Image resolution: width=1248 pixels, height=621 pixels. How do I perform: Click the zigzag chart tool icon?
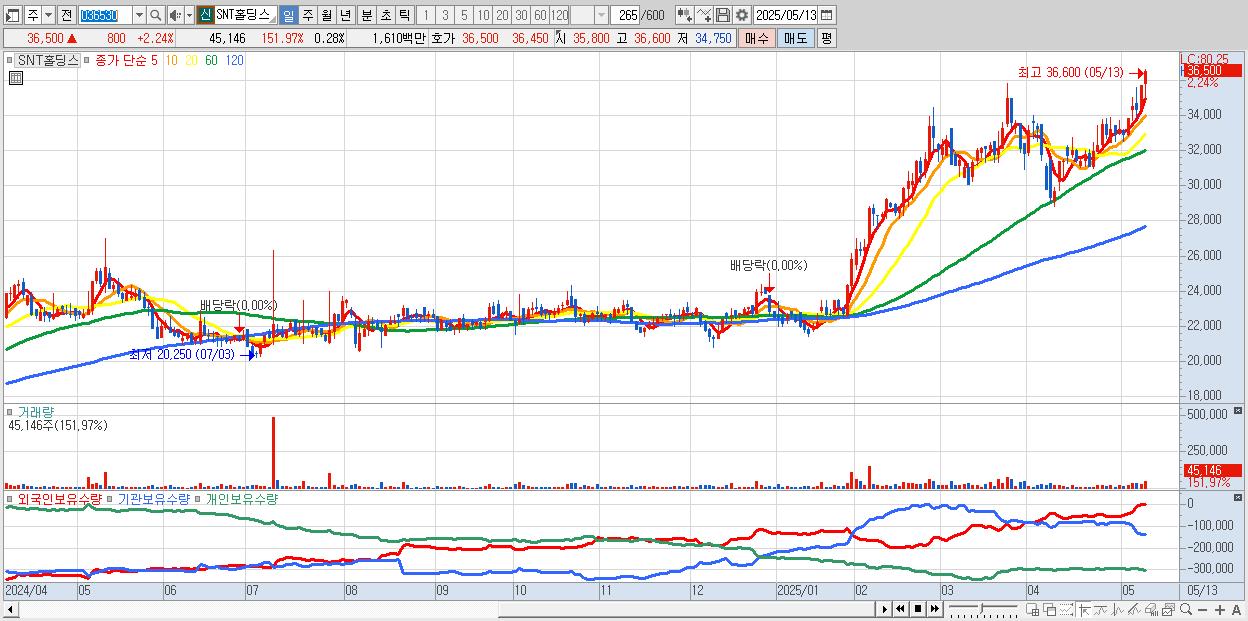click(x=1117, y=610)
